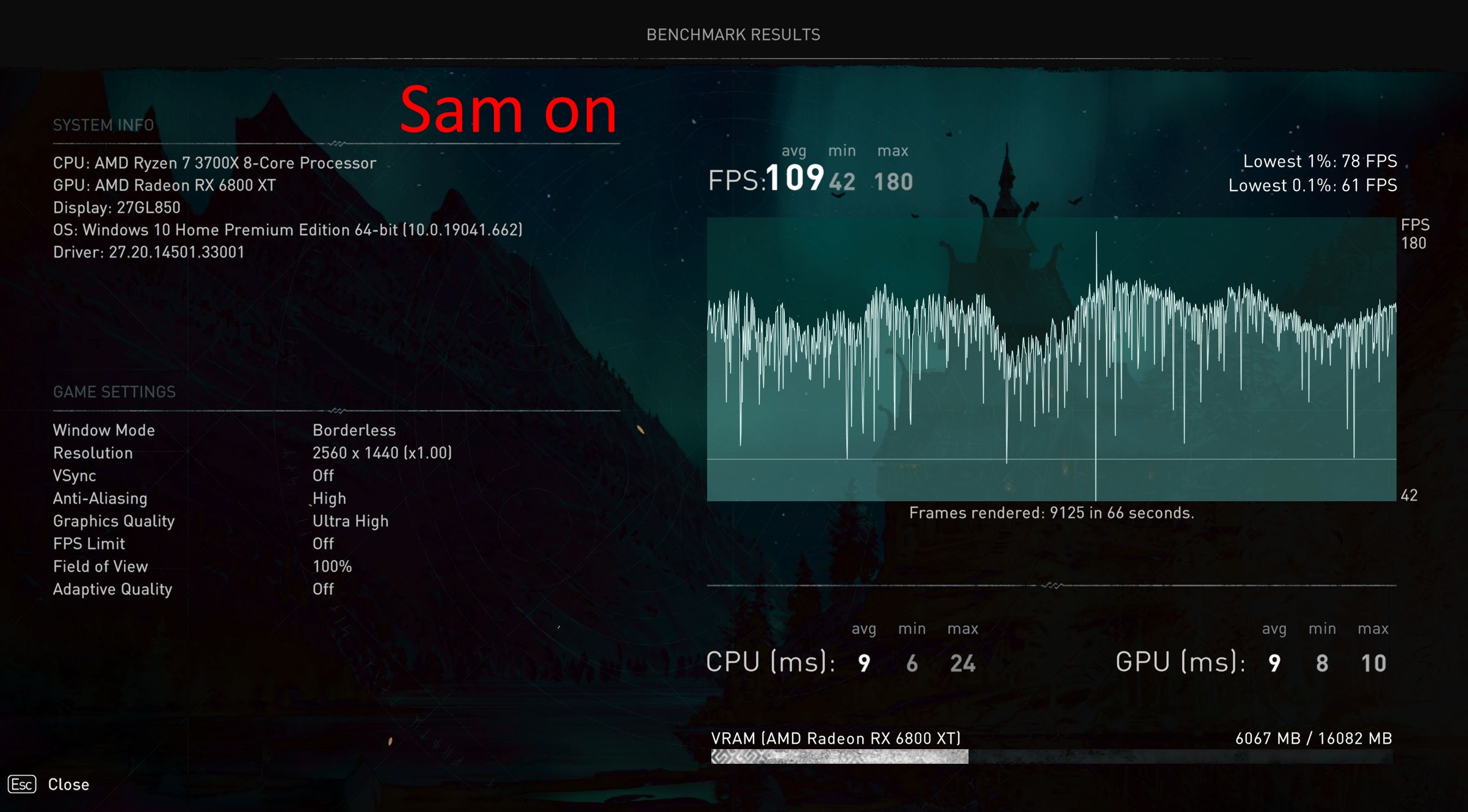Click the average FPS value 109

794,178
